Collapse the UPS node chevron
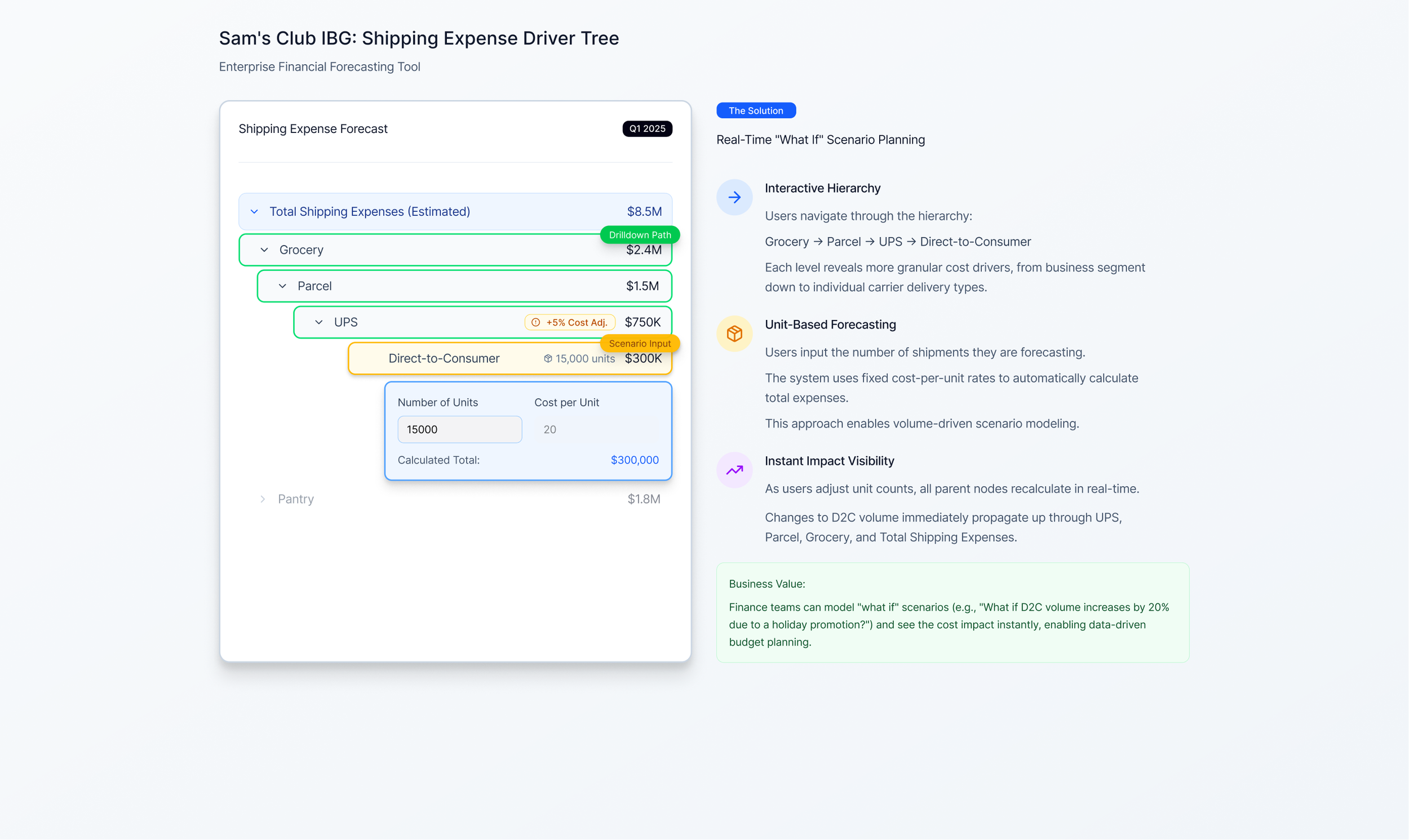 [318, 322]
